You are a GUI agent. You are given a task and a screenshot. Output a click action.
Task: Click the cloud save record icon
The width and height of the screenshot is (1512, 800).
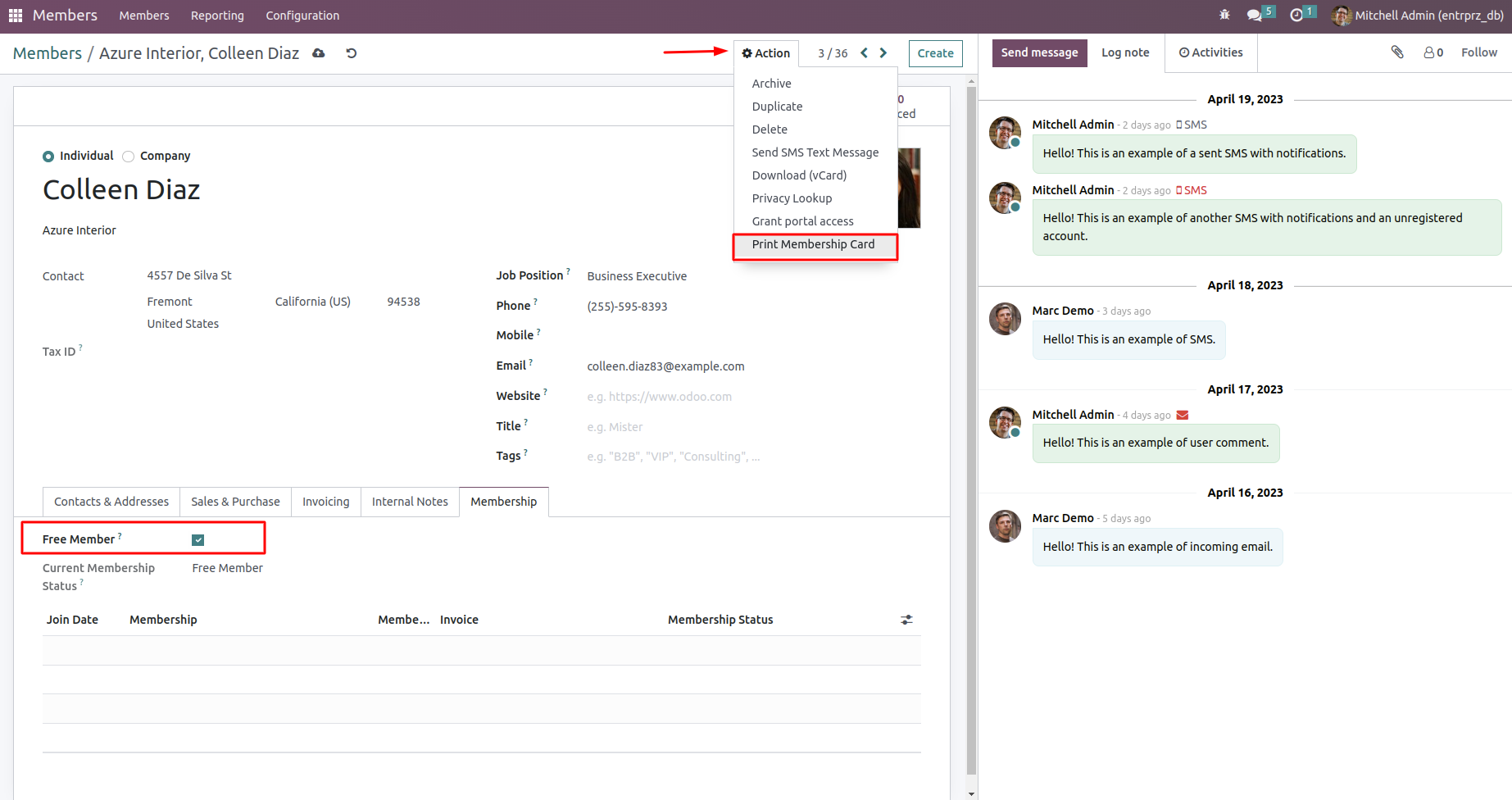pyautogui.click(x=319, y=53)
